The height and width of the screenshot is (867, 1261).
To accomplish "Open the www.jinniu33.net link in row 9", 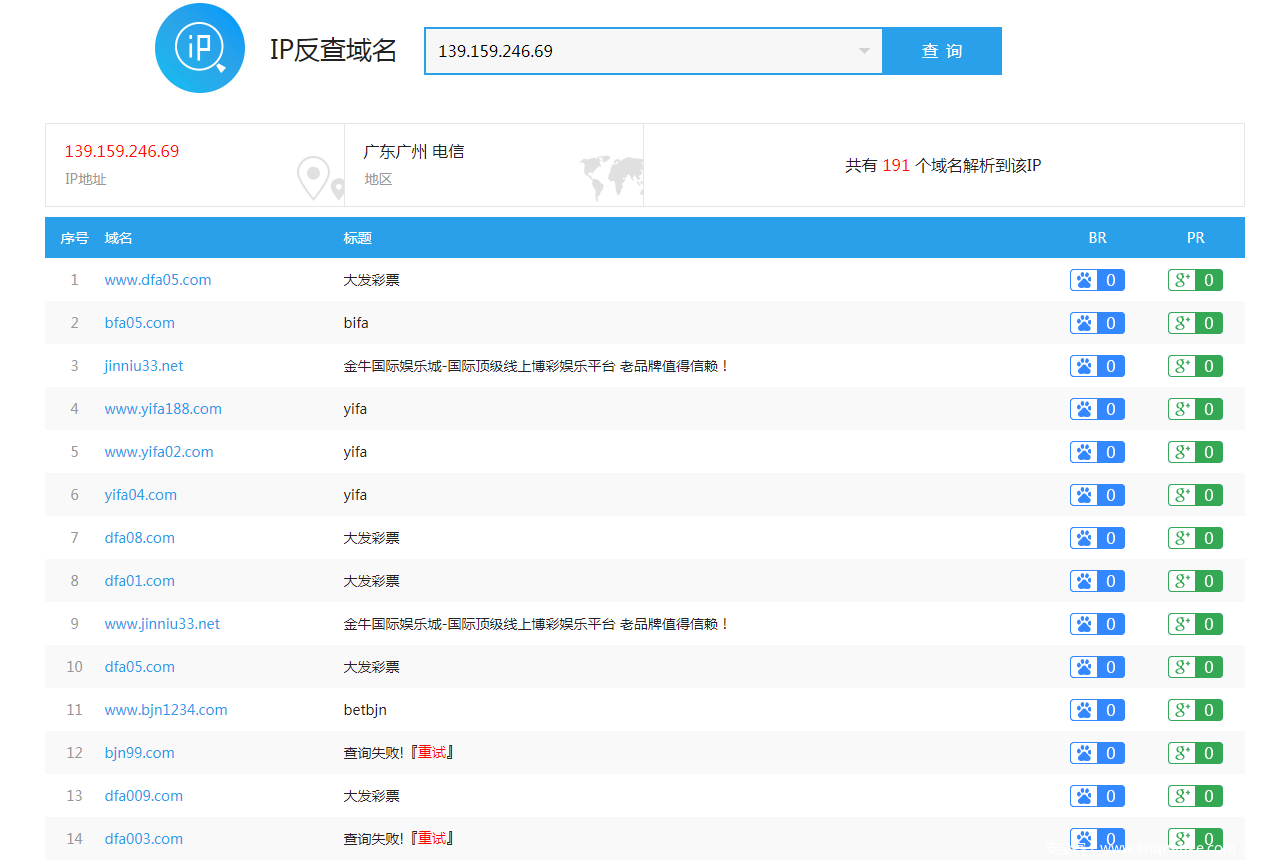I will [162, 624].
